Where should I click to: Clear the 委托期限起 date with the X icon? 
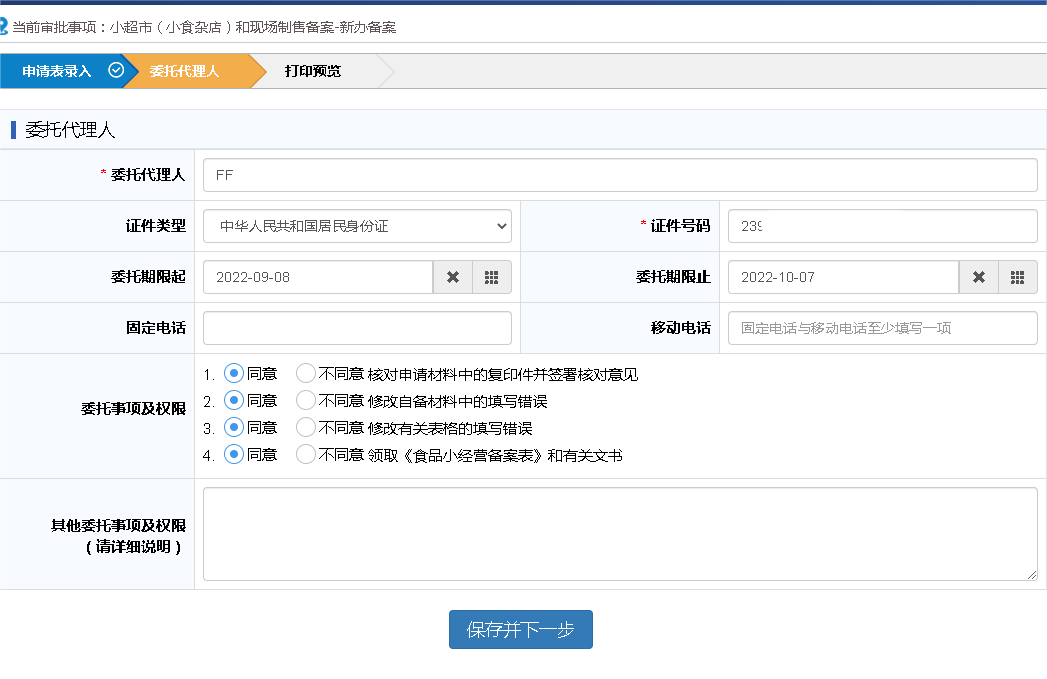(453, 277)
